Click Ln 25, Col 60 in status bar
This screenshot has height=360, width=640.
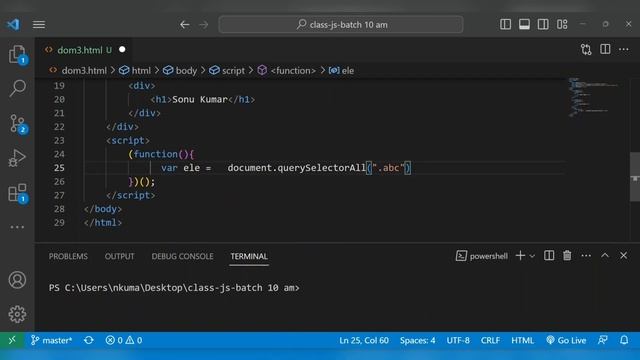[364, 340]
